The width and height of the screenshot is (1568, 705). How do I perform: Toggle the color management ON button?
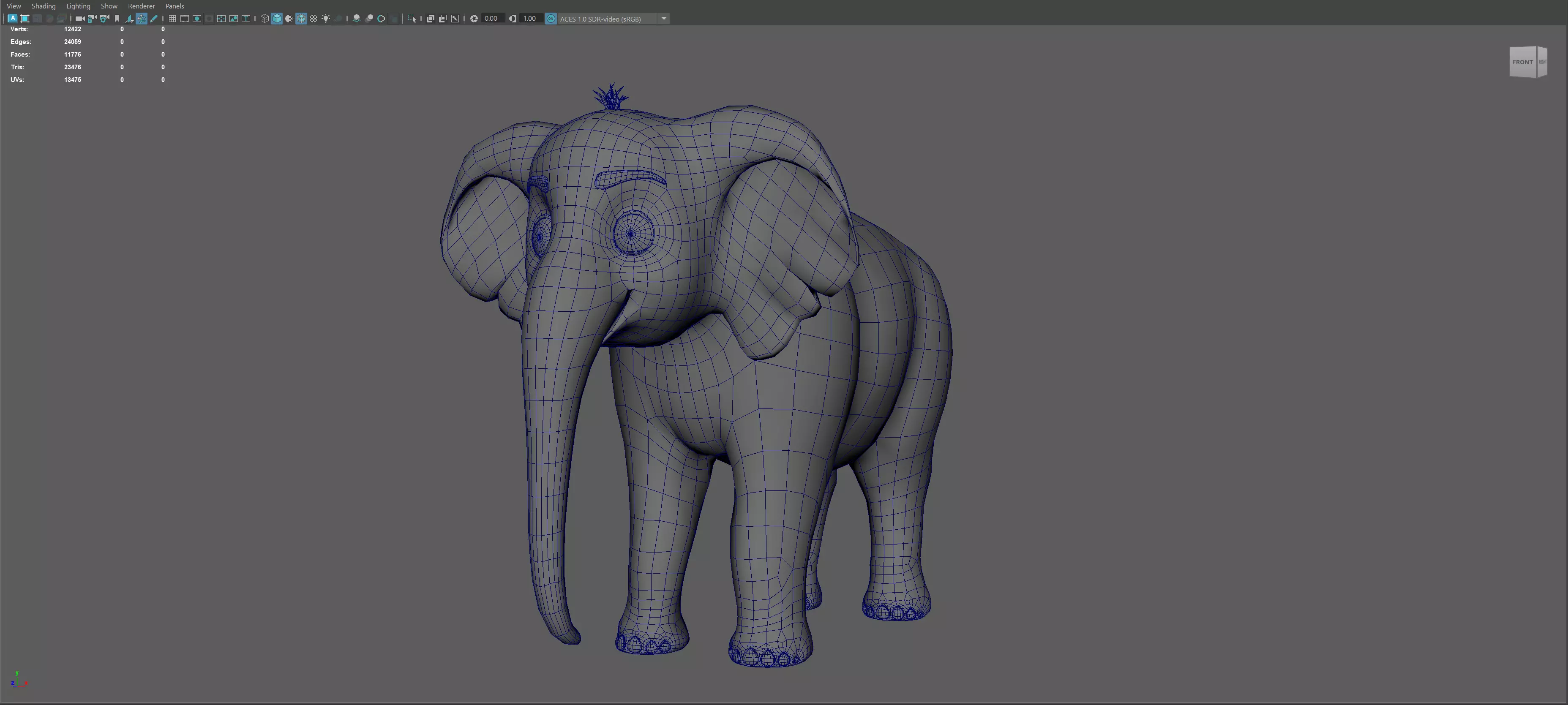click(551, 19)
